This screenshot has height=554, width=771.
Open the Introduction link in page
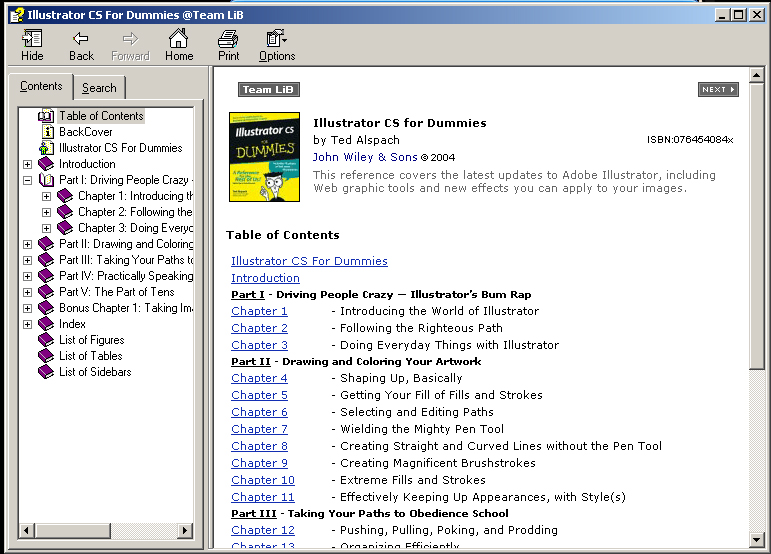pyautogui.click(x=265, y=278)
